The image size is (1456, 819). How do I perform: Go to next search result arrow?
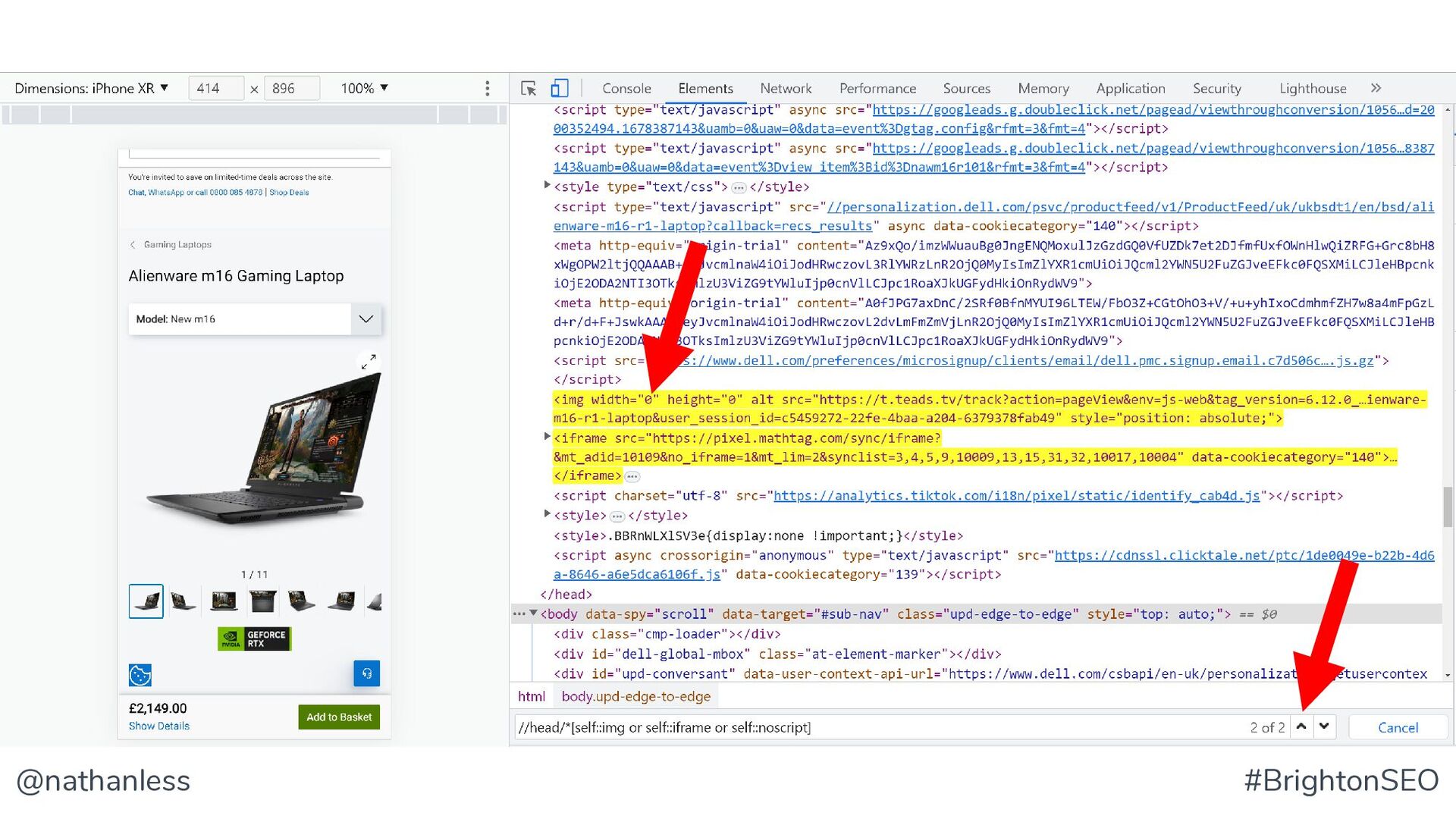(1324, 726)
